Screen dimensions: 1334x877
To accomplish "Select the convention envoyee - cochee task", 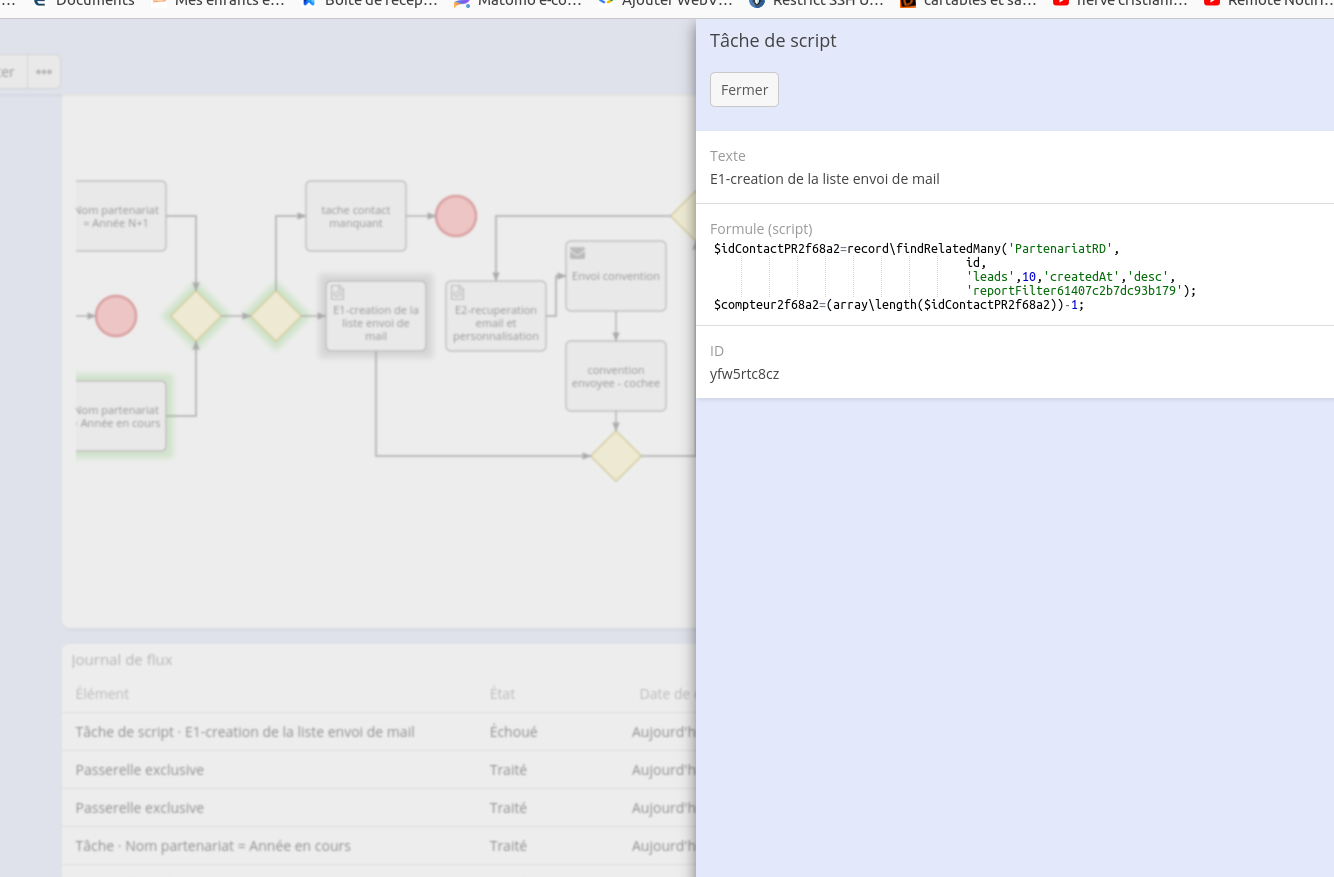I will point(616,376).
